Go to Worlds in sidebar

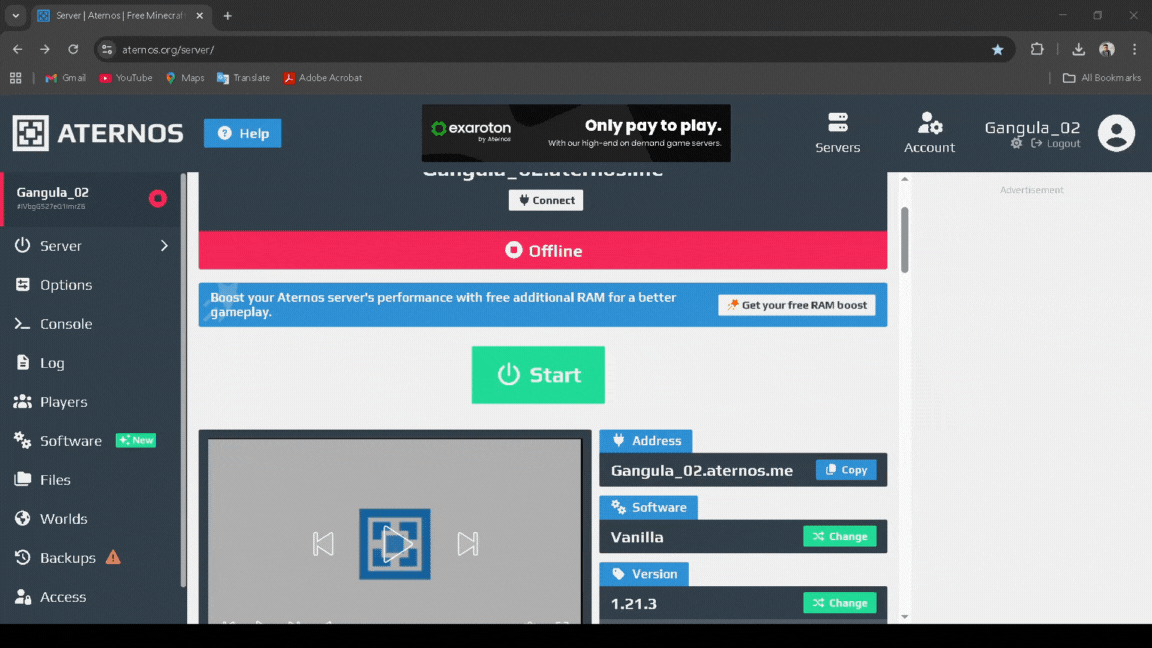point(63,519)
